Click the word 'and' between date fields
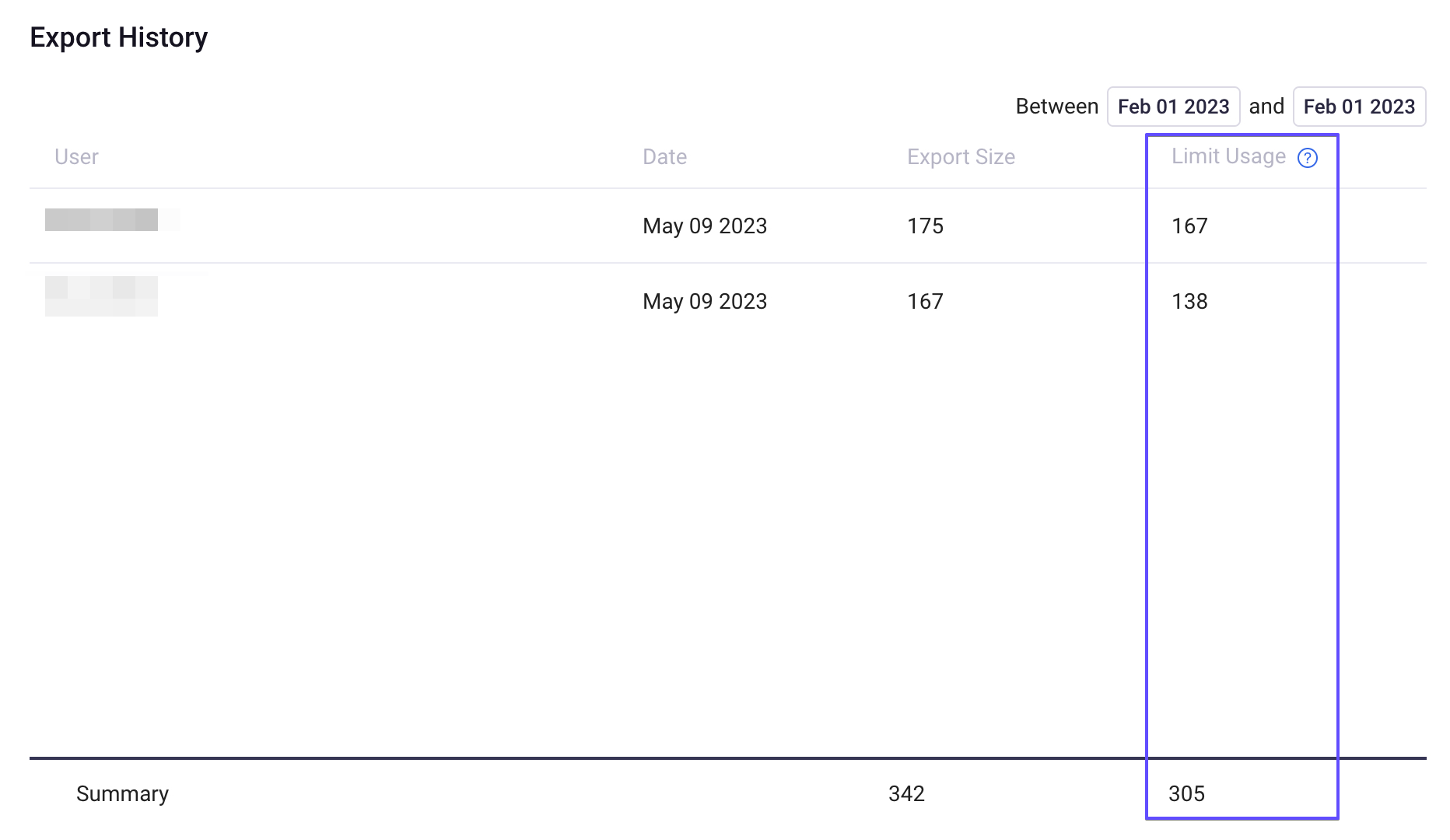This screenshot has height=840, width=1450. coord(1266,106)
